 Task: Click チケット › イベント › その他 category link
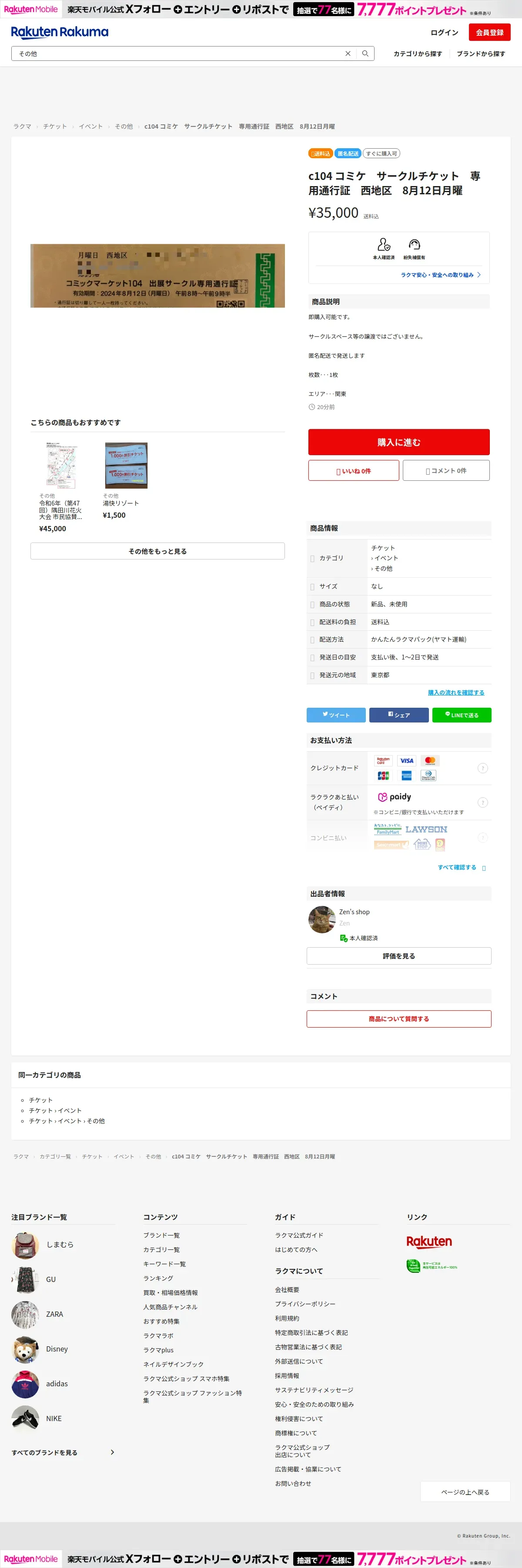coord(67,1121)
